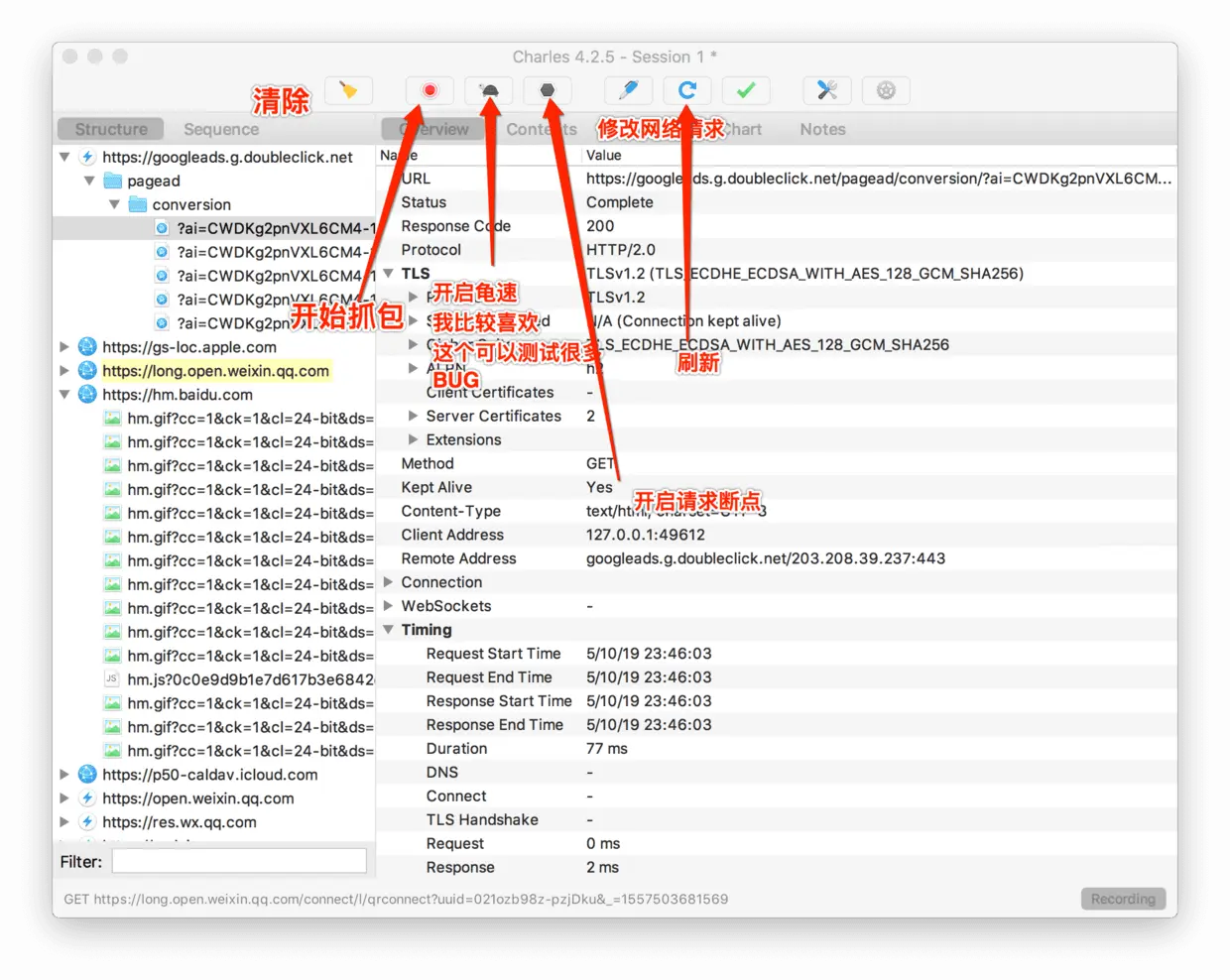Expand Server Certificates row
Screen dimensions: 1230x980
click(x=414, y=416)
